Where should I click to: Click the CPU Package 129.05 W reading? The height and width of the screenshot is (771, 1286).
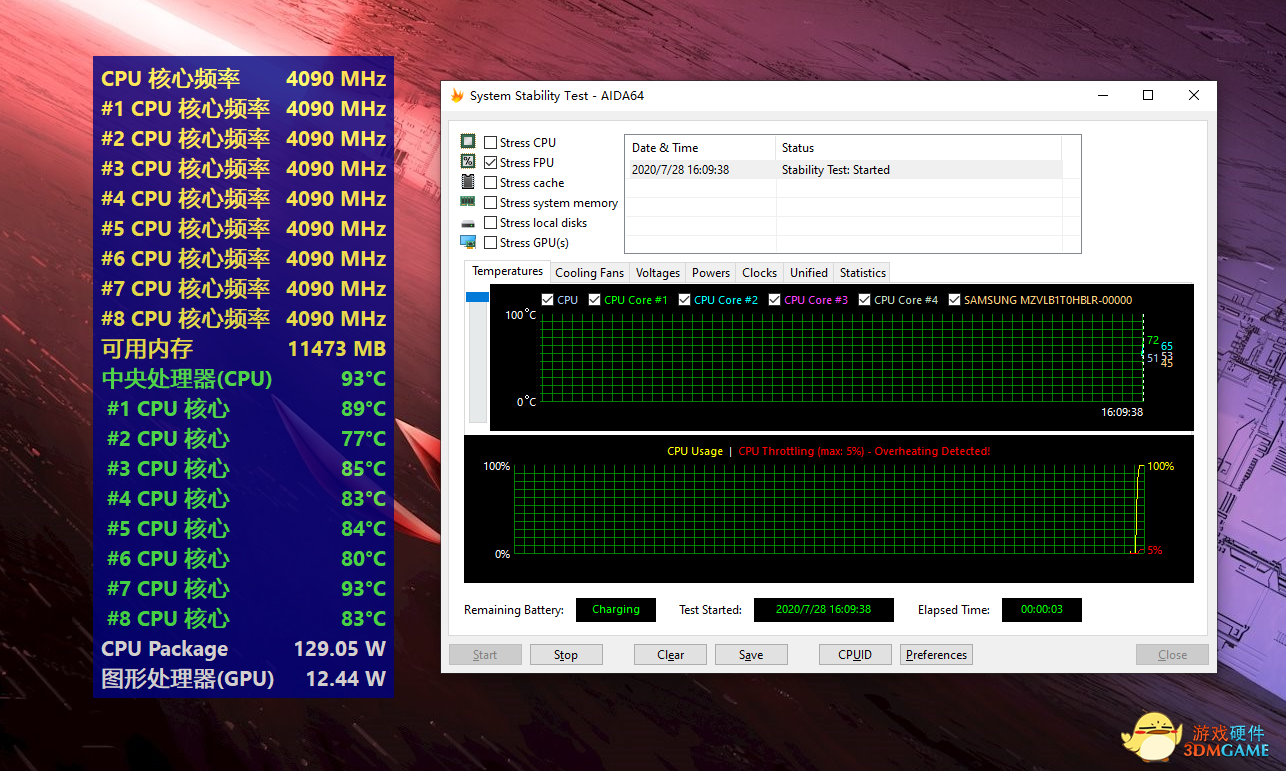[x=243, y=649]
